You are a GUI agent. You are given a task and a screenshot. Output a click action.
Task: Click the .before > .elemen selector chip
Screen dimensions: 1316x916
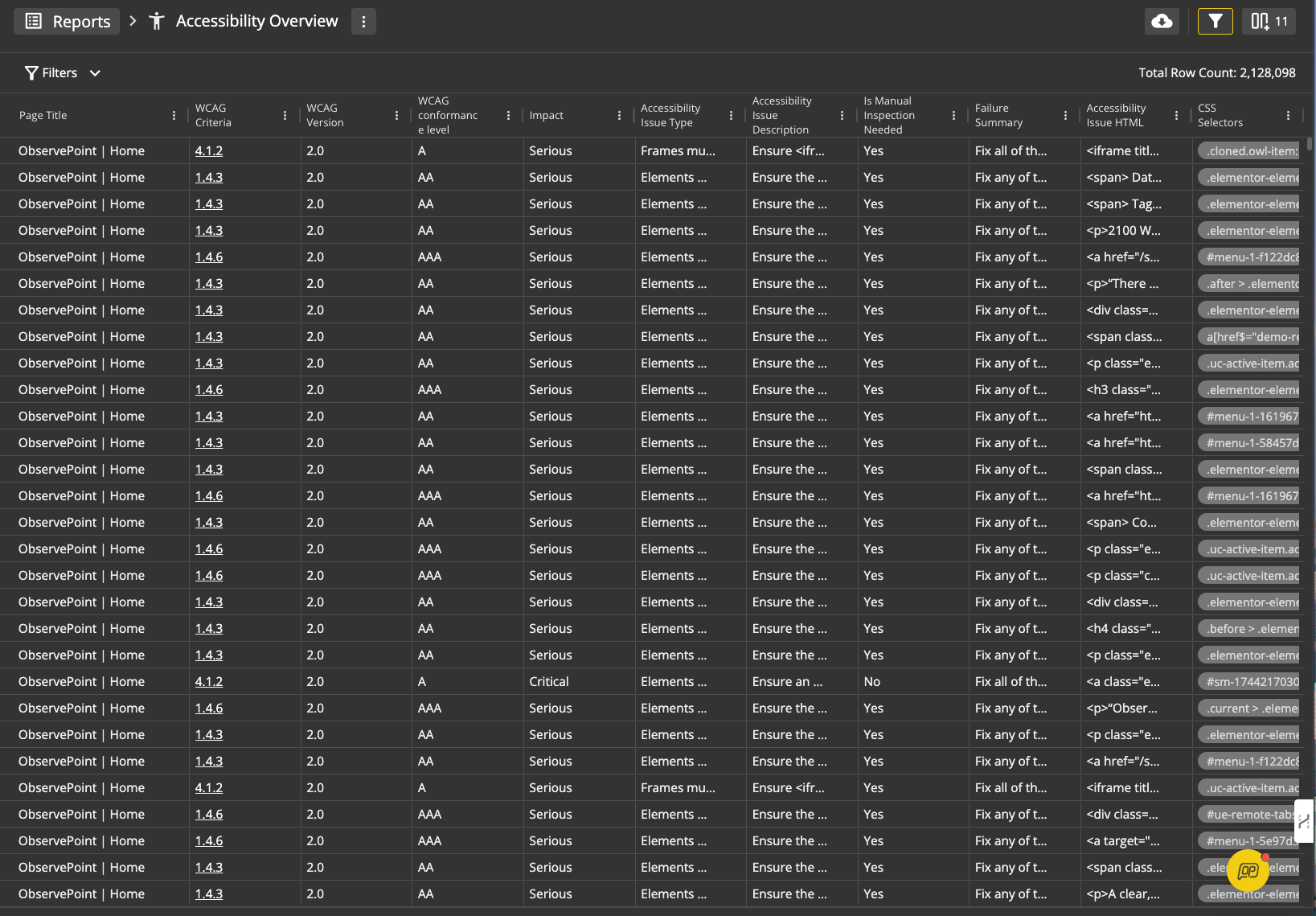1248,629
